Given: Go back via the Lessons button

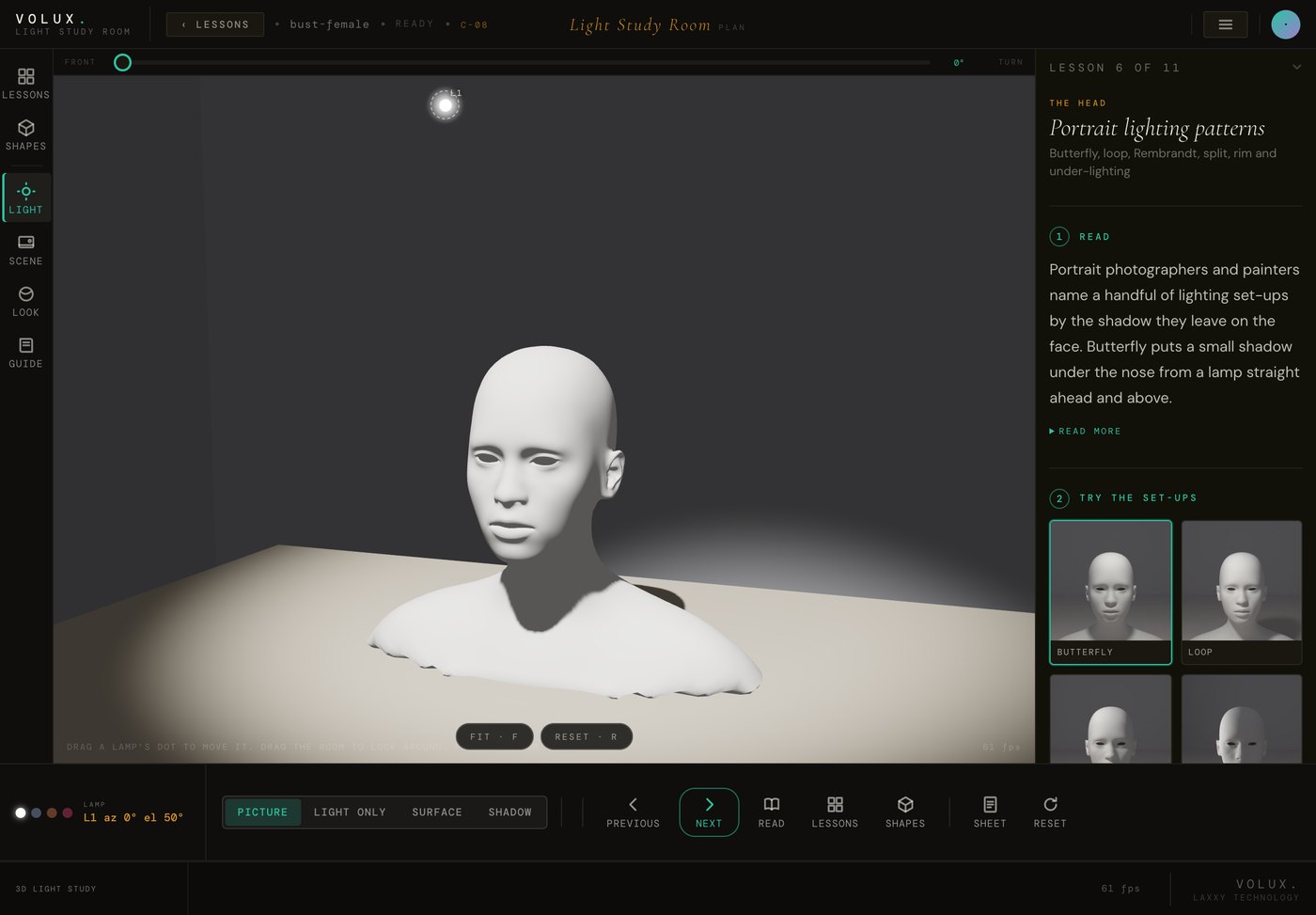Looking at the screenshot, I should pyautogui.click(x=215, y=24).
